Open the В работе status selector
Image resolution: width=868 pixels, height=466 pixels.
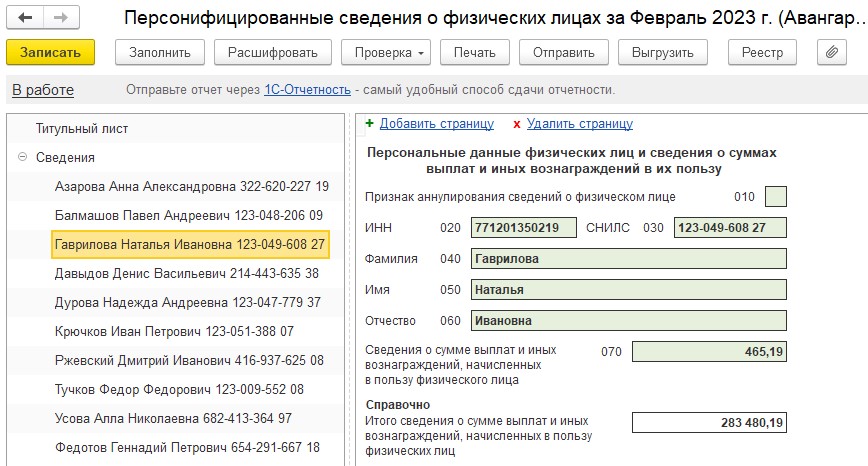click(43, 90)
